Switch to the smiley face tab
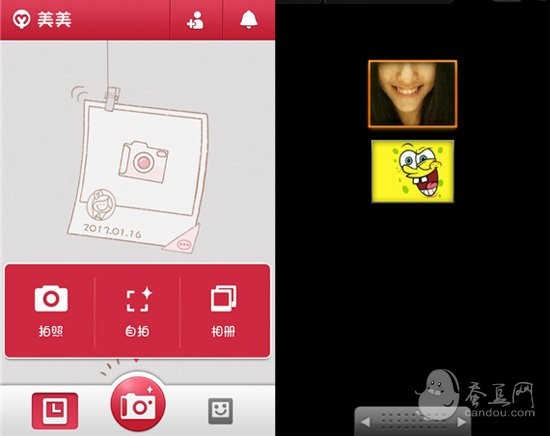The height and width of the screenshot is (436, 550). point(220,411)
